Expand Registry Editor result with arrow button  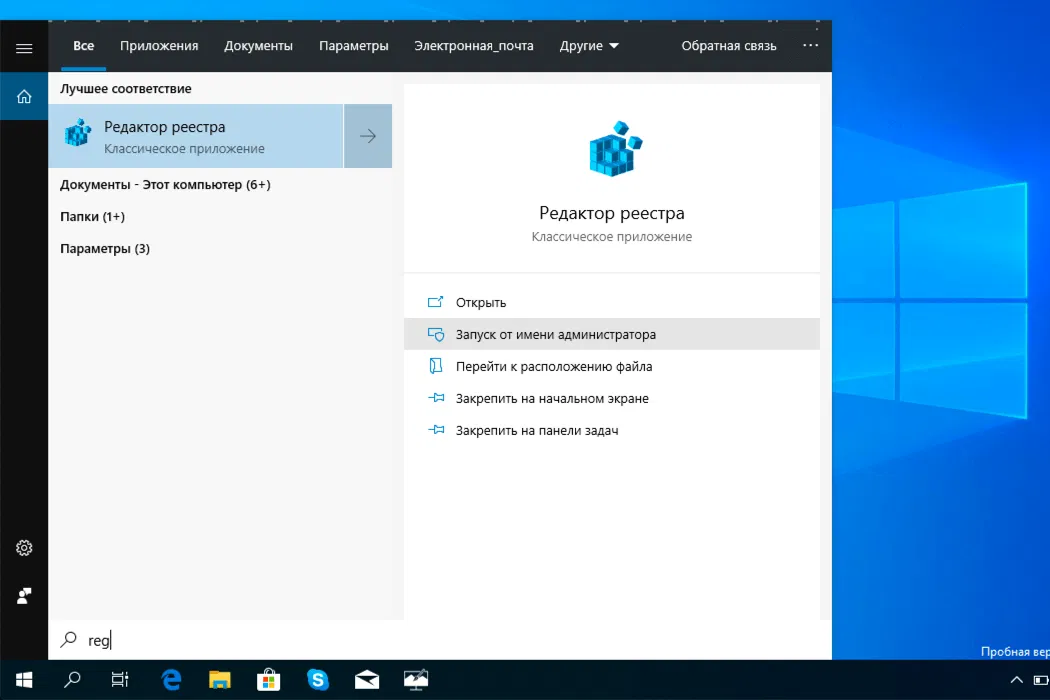point(368,136)
